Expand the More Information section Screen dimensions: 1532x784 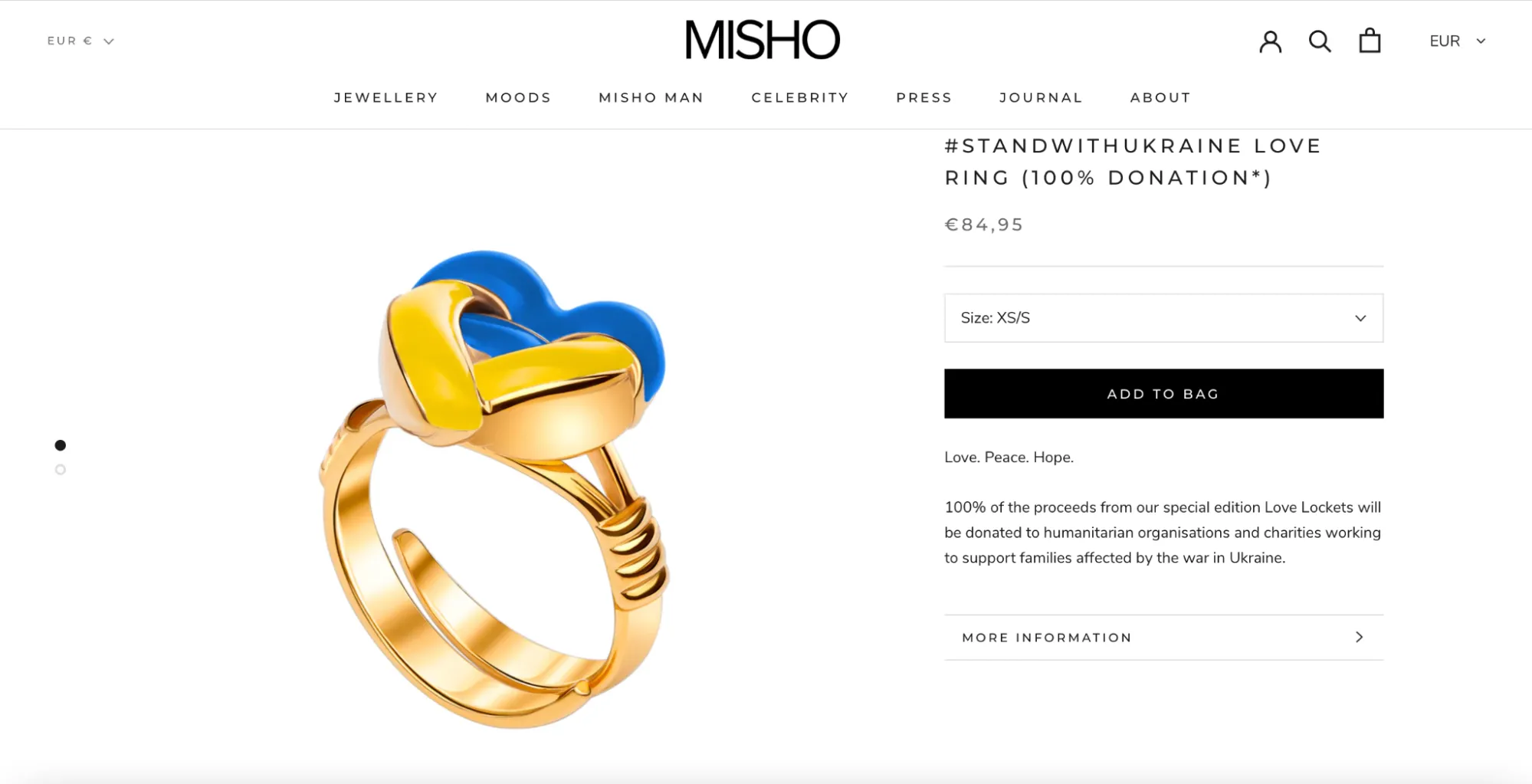click(1163, 638)
